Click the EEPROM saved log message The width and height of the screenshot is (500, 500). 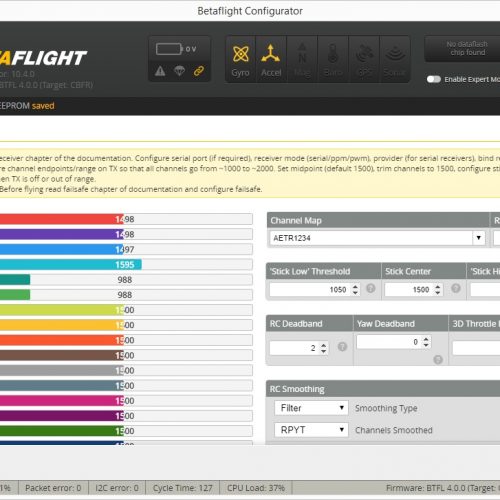tap(27, 106)
